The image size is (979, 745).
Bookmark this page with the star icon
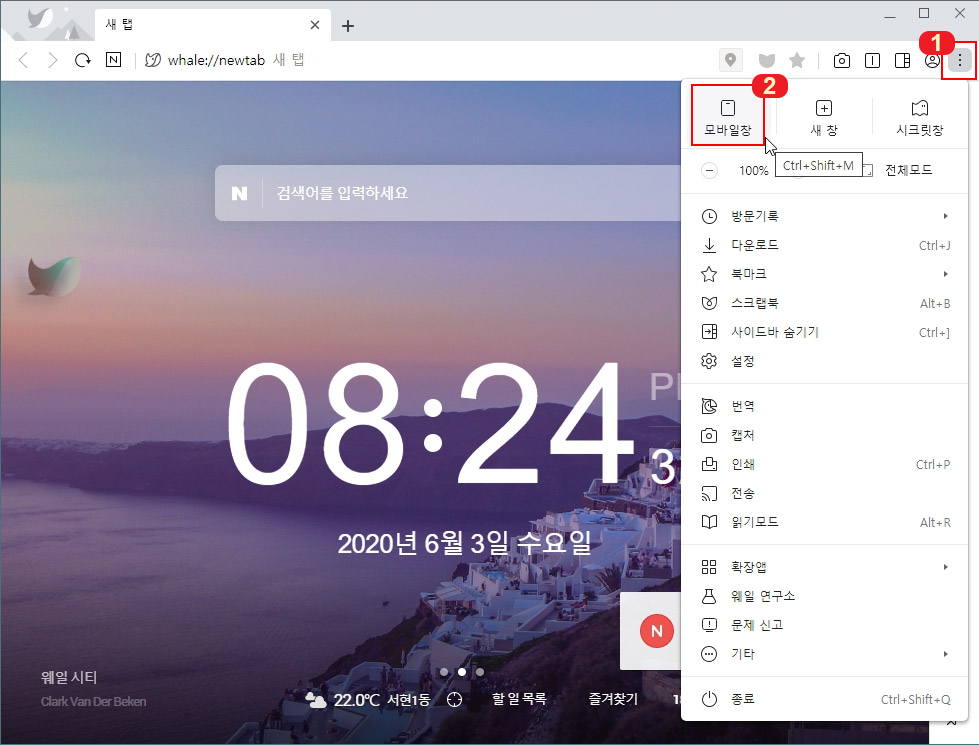coord(797,61)
